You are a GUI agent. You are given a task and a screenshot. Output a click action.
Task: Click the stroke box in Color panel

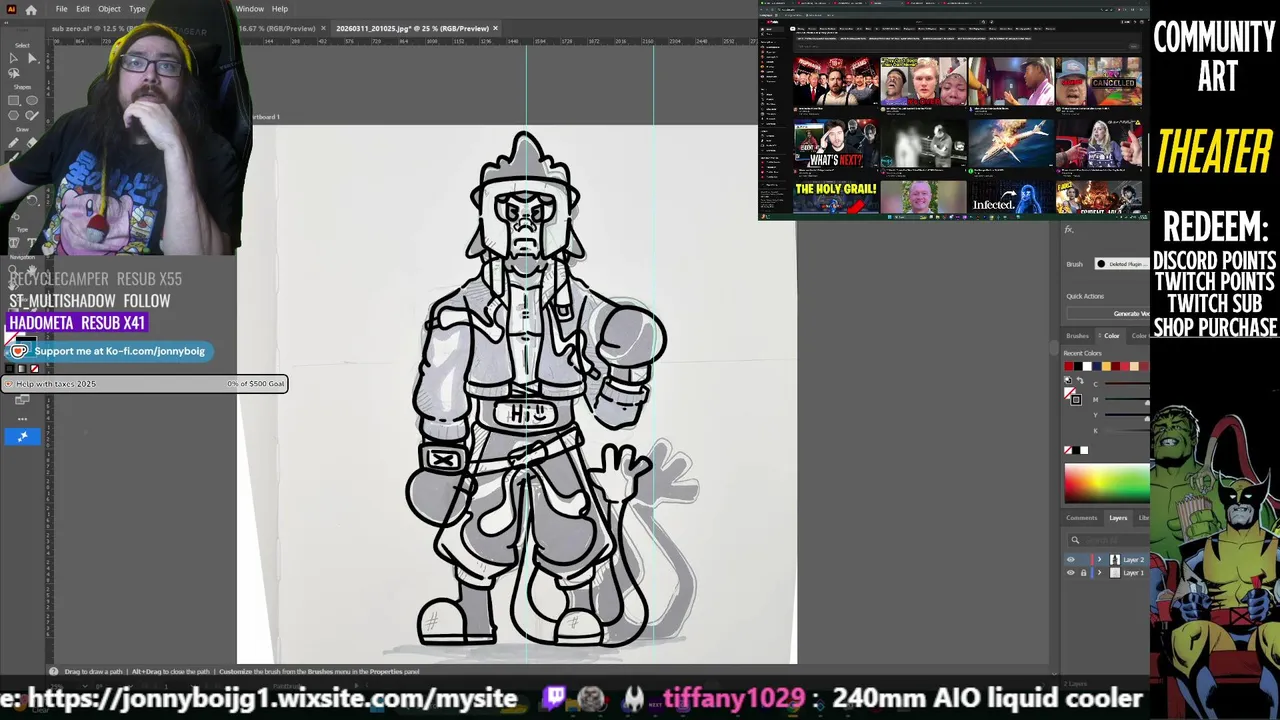(1076, 399)
